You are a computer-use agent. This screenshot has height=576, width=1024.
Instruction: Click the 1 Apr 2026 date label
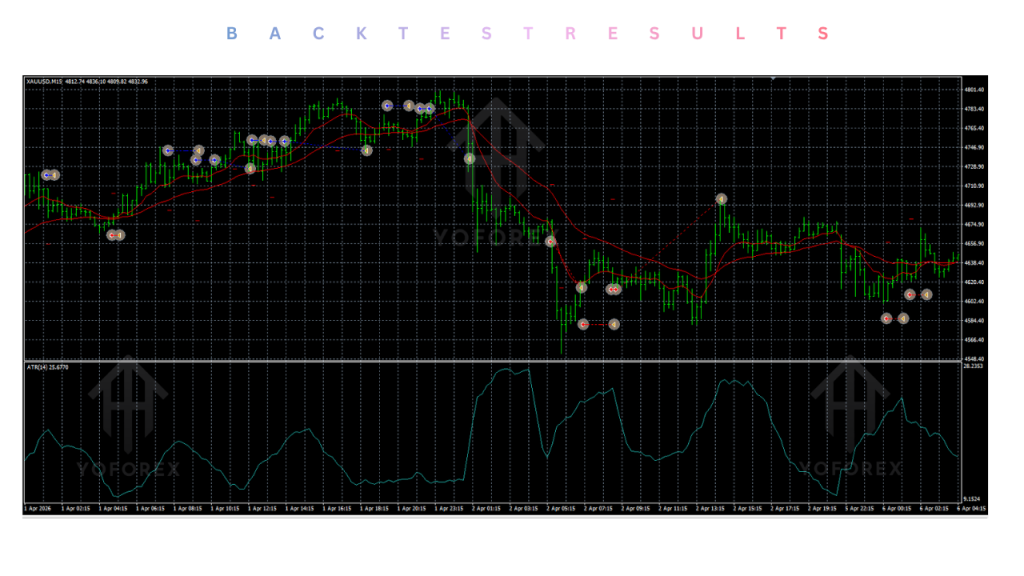(38, 508)
